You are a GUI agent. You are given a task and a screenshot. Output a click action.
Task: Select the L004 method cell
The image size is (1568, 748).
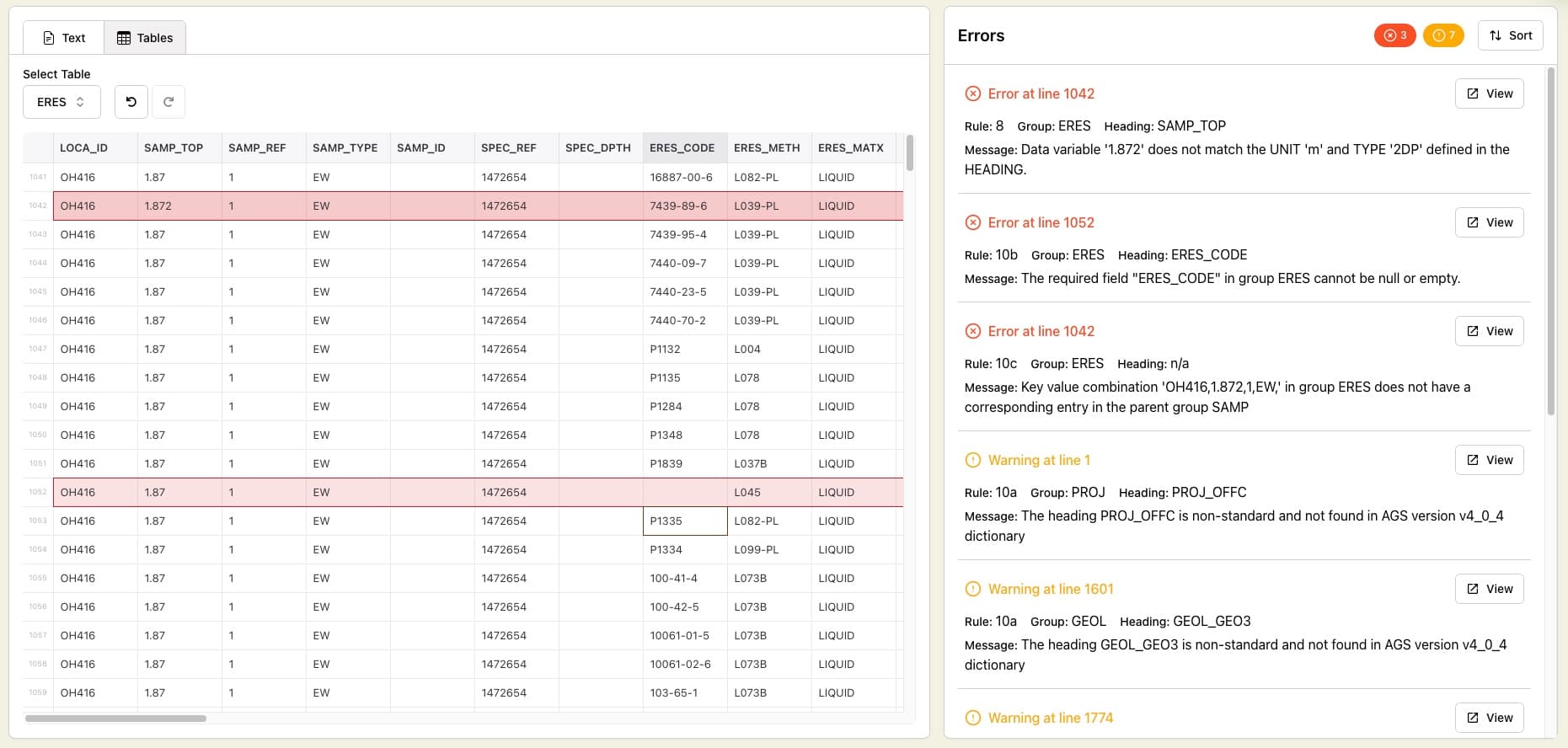click(x=769, y=349)
